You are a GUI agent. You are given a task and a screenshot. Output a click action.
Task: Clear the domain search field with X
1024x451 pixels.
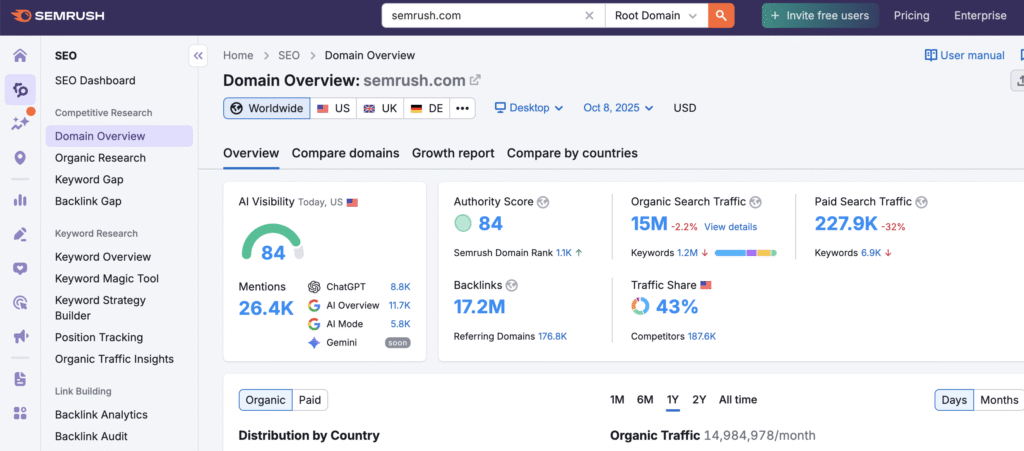coord(589,16)
